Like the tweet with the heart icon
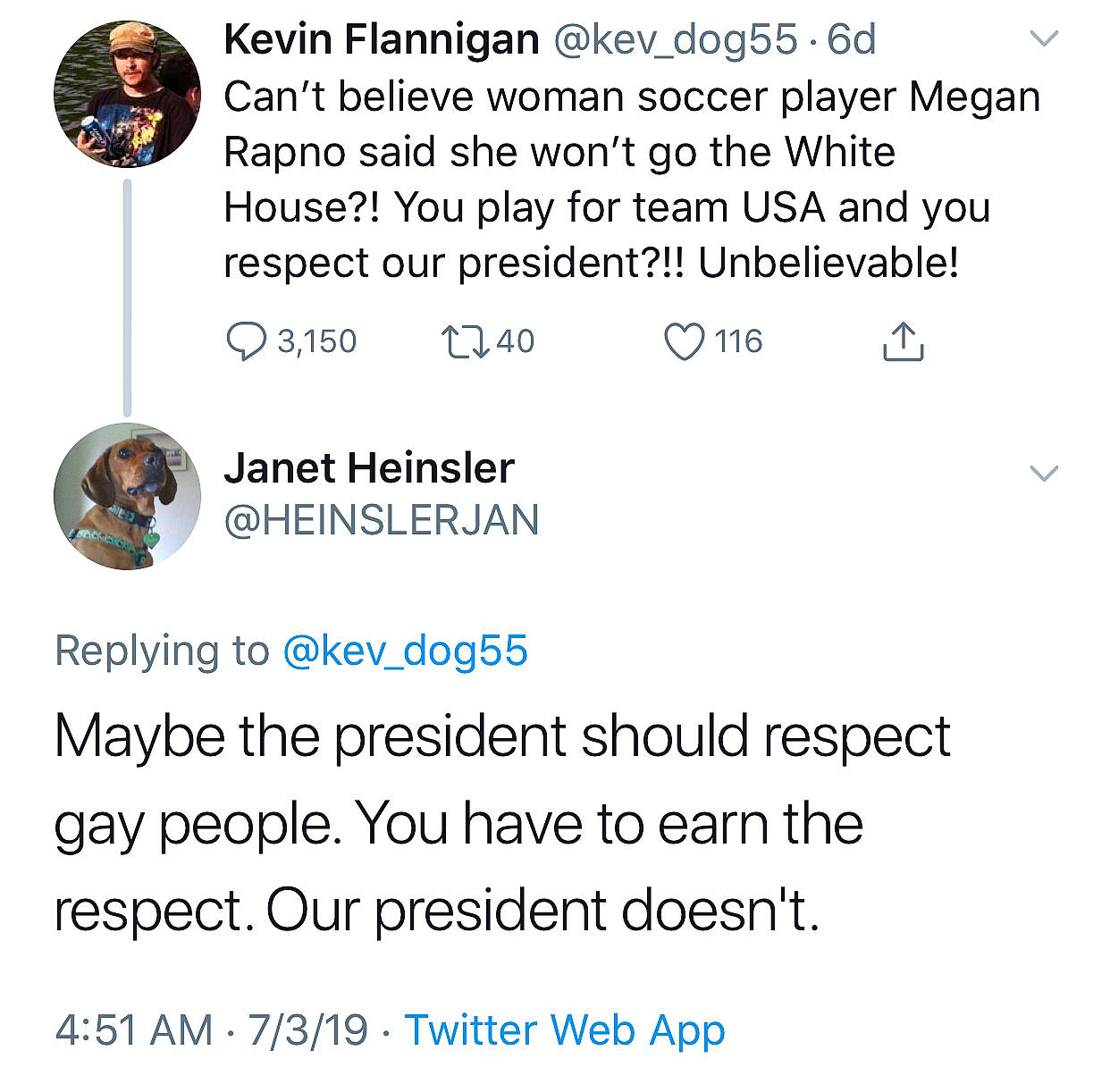The height and width of the screenshot is (1092, 1110). [685, 341]
